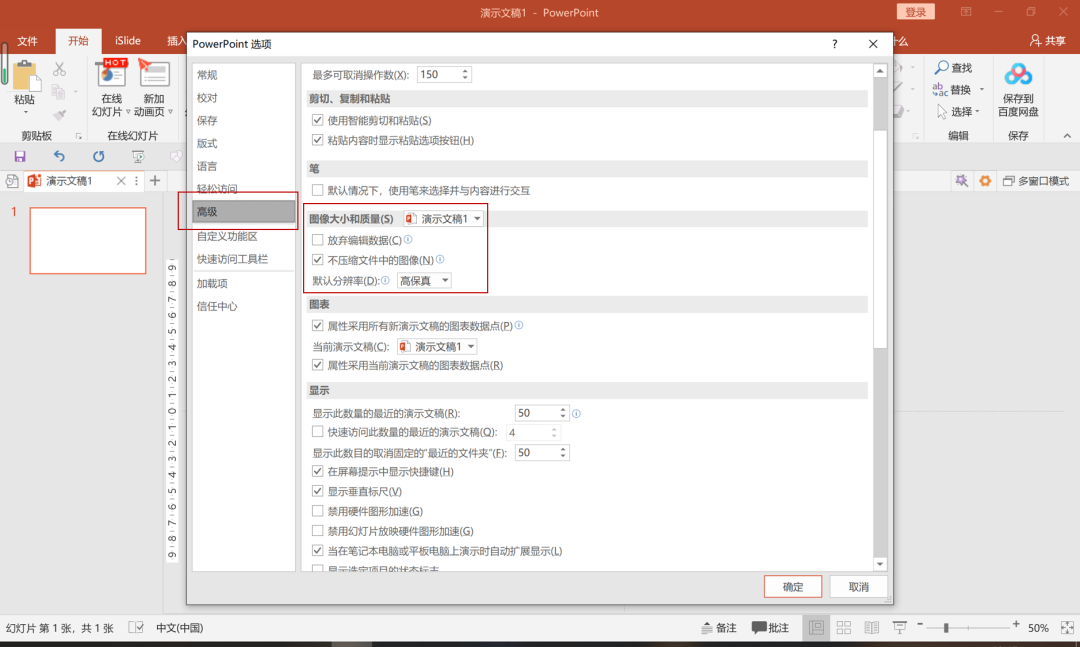Switch to Slide Sorter view icon
The height and width of the screenshot is (647, 1080).
tap(844, 628)
